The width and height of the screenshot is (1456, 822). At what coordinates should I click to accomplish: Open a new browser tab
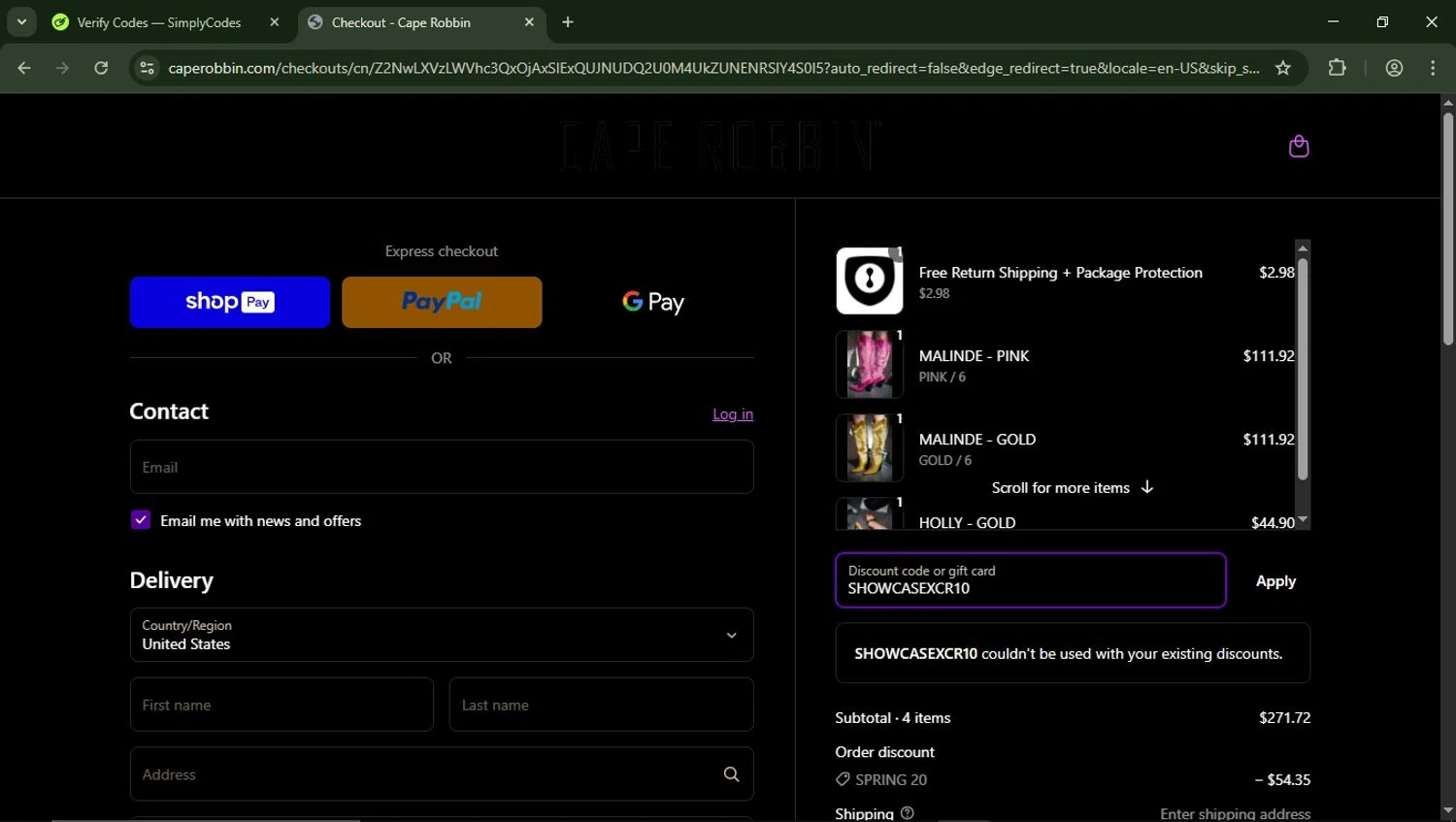568,22
